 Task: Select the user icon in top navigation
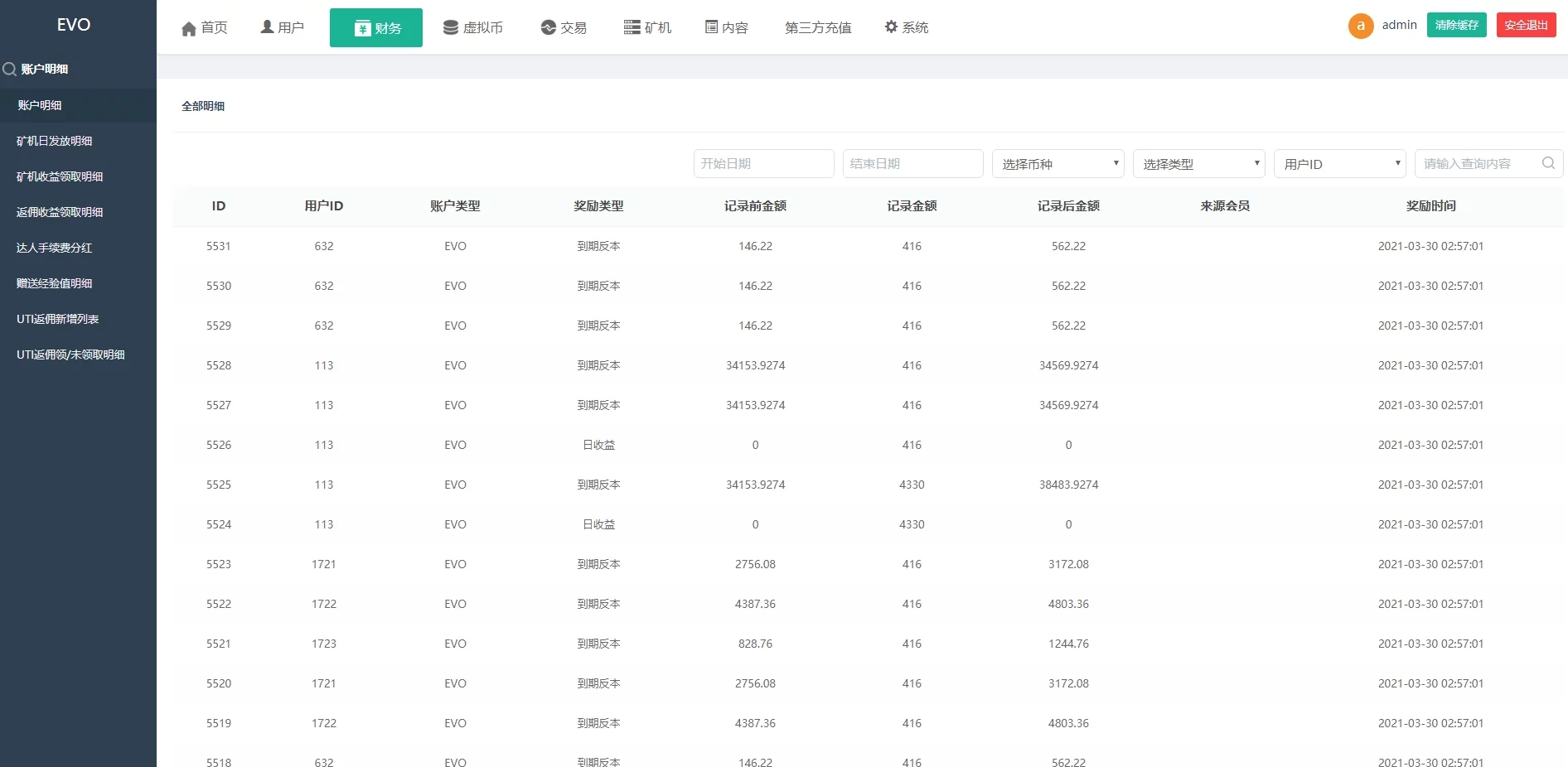pyautogui.click(x=265, y=27)
